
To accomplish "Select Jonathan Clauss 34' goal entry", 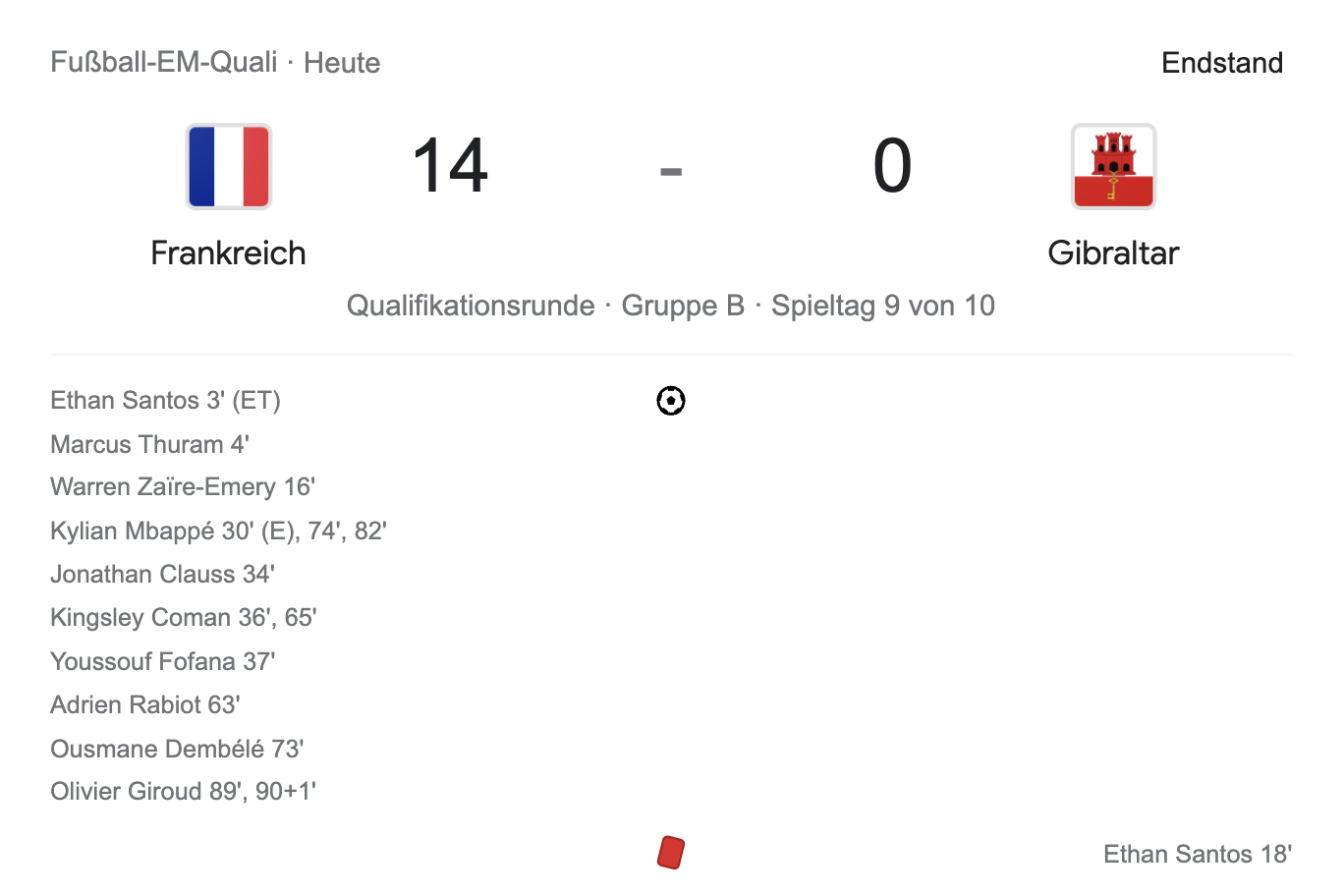I will coord(162,574).
